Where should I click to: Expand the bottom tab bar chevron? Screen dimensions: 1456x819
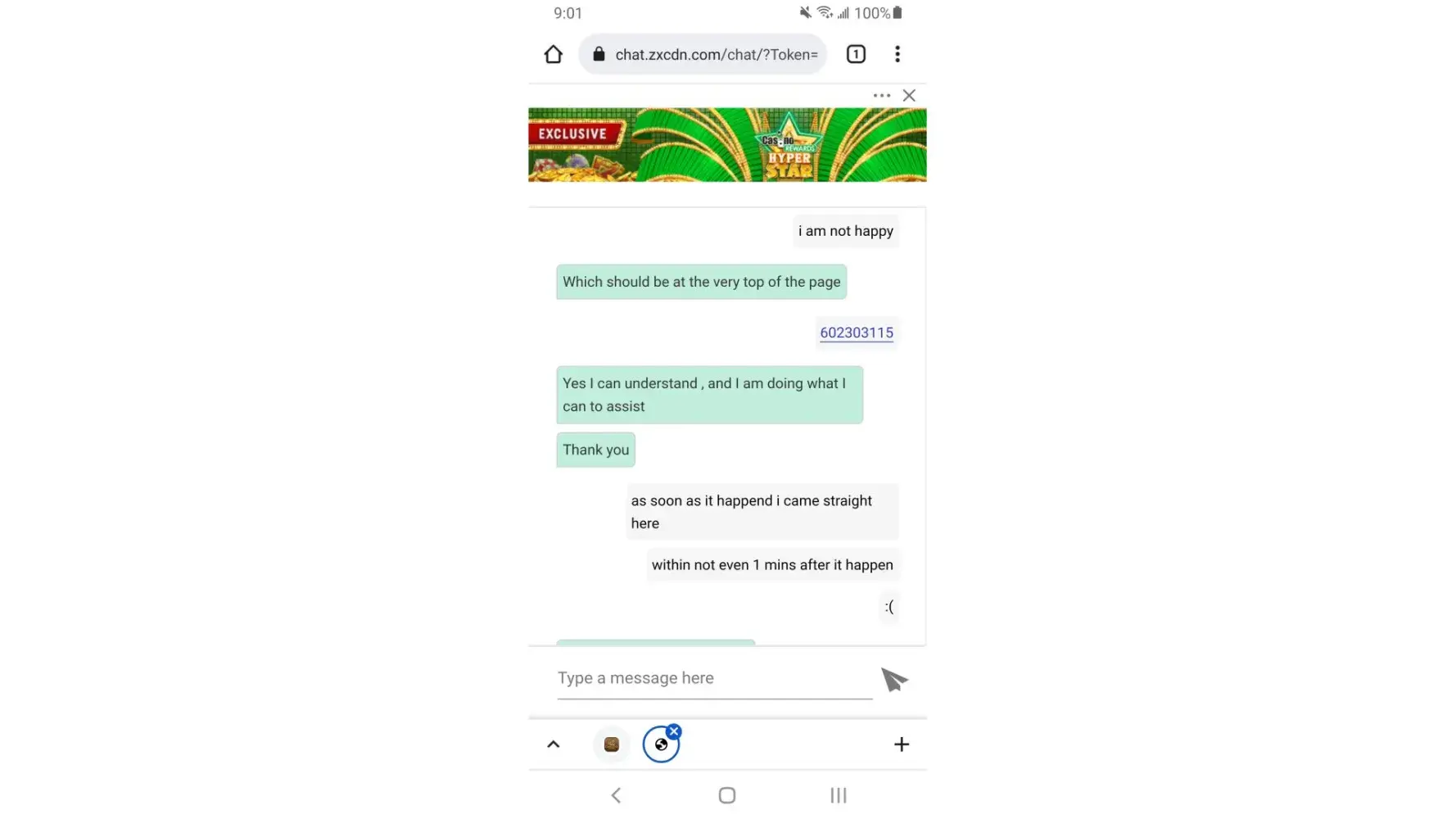pyautogui.click(x=554, y=744)
